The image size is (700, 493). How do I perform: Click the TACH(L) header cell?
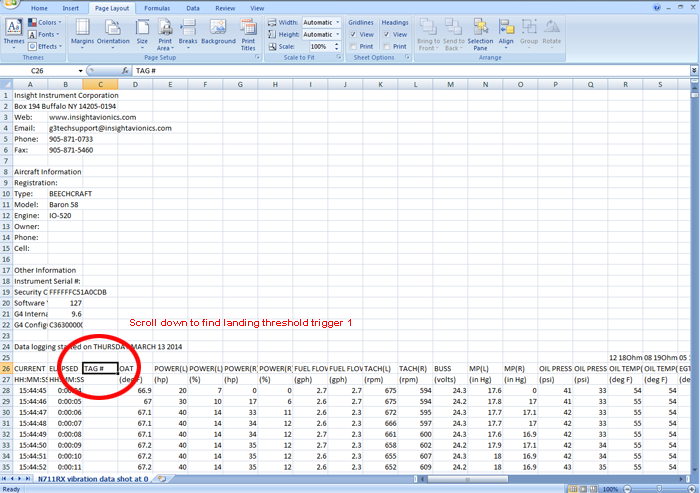(380, 368)
